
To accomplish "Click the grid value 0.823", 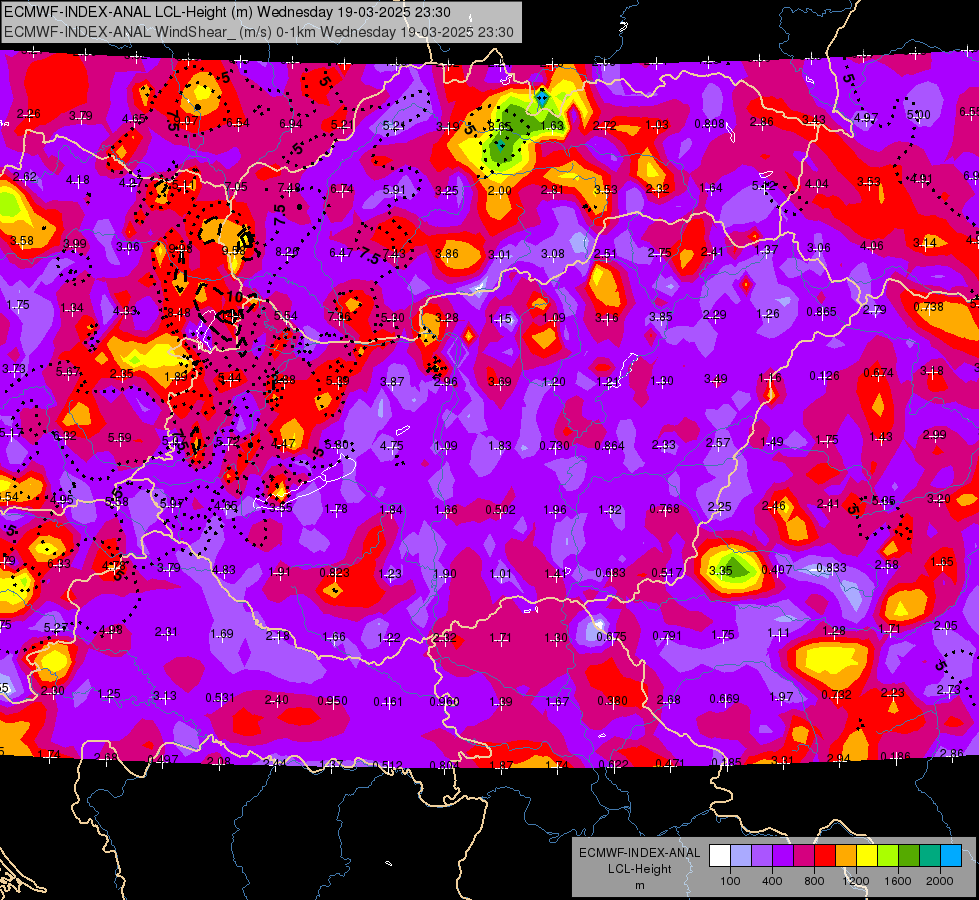I will tap(335, 572).
